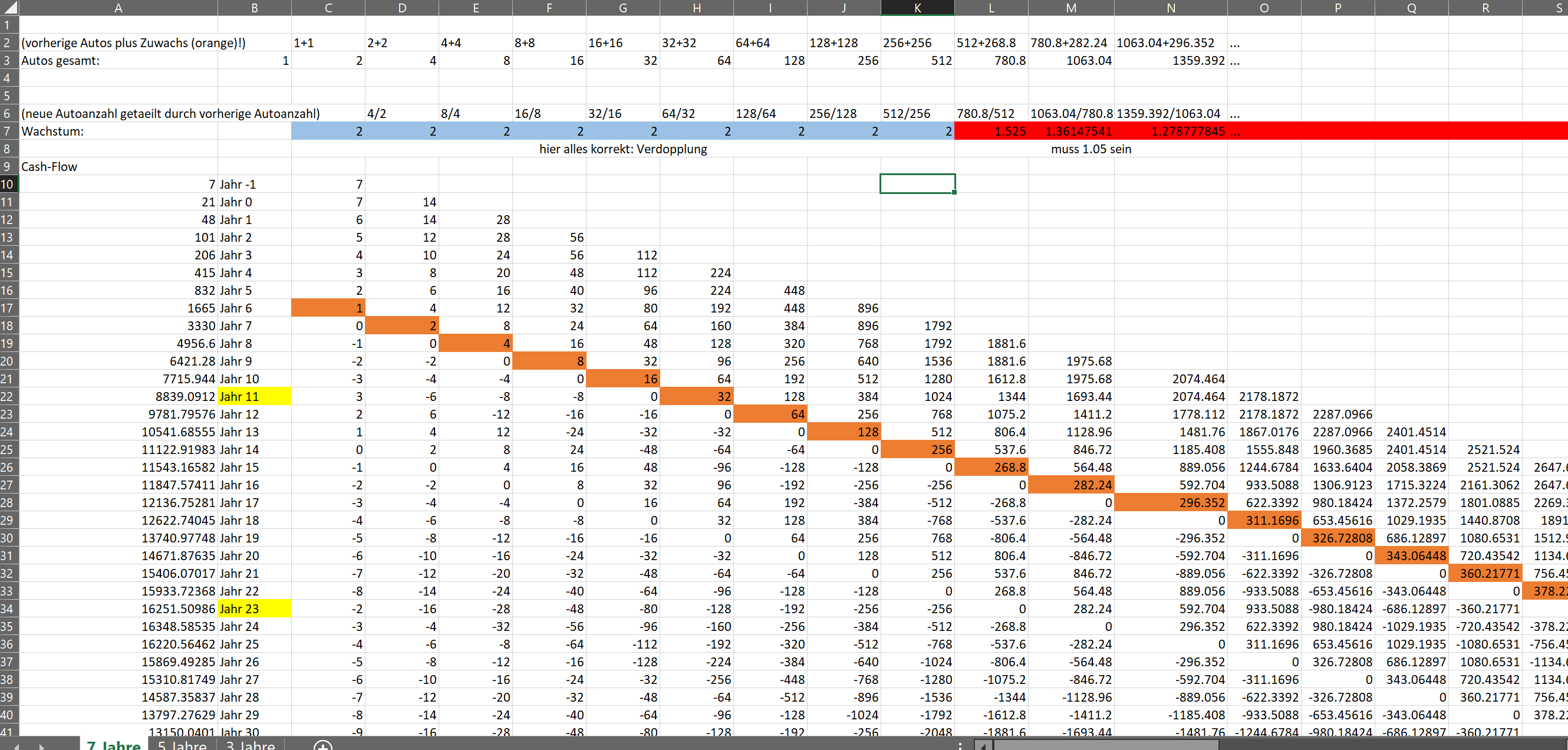
Task: Click the orange cell with 268.8
Action: pyautogui.click(x=991, y=467)
